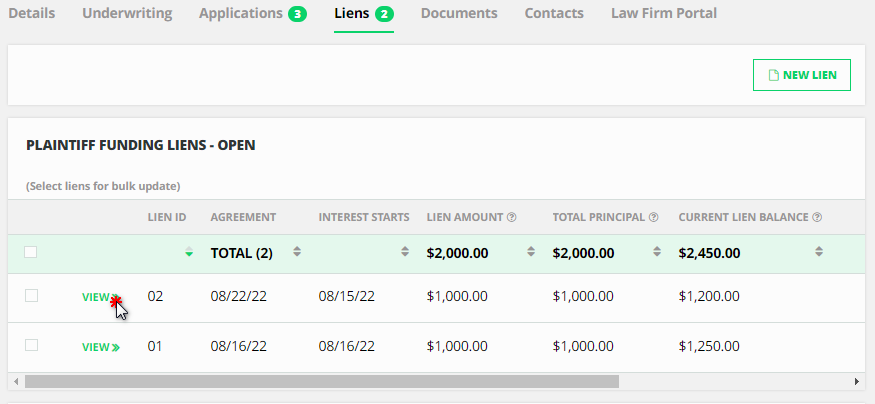Click the New Lien button
The height and width of the screenshot is (404, 875).
click(801, 75)
